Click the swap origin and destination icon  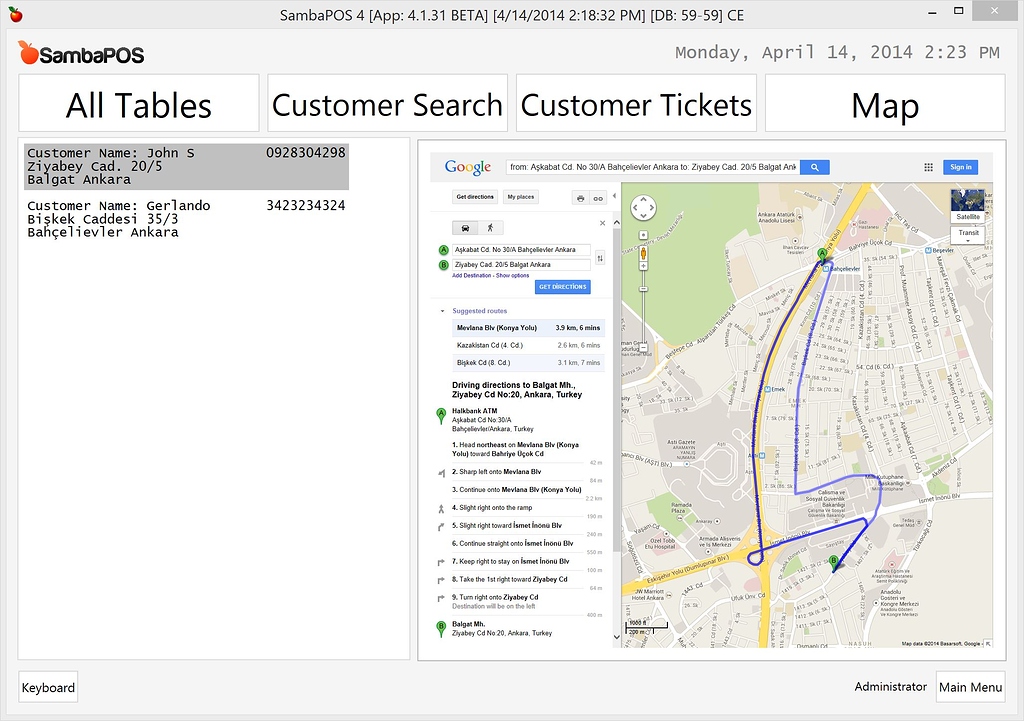[x=600, y=258]
